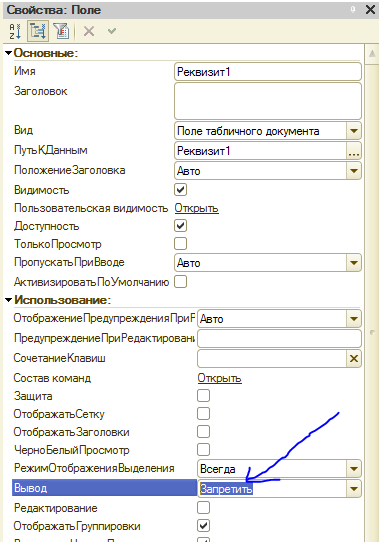Clear the СочетаниеКлавиш field with X button
Viewport: 384px width, 548px height.
(x=354, y=358)
